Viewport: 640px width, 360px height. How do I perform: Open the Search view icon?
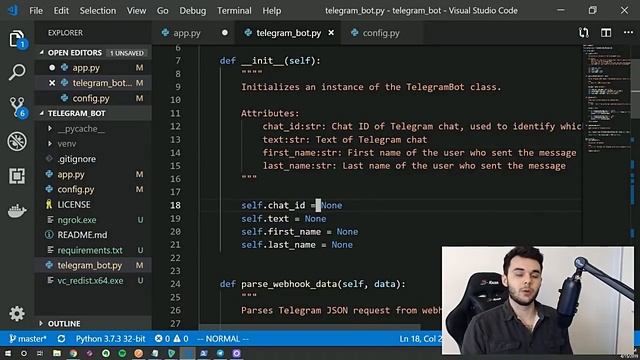(x=17, y=72)
